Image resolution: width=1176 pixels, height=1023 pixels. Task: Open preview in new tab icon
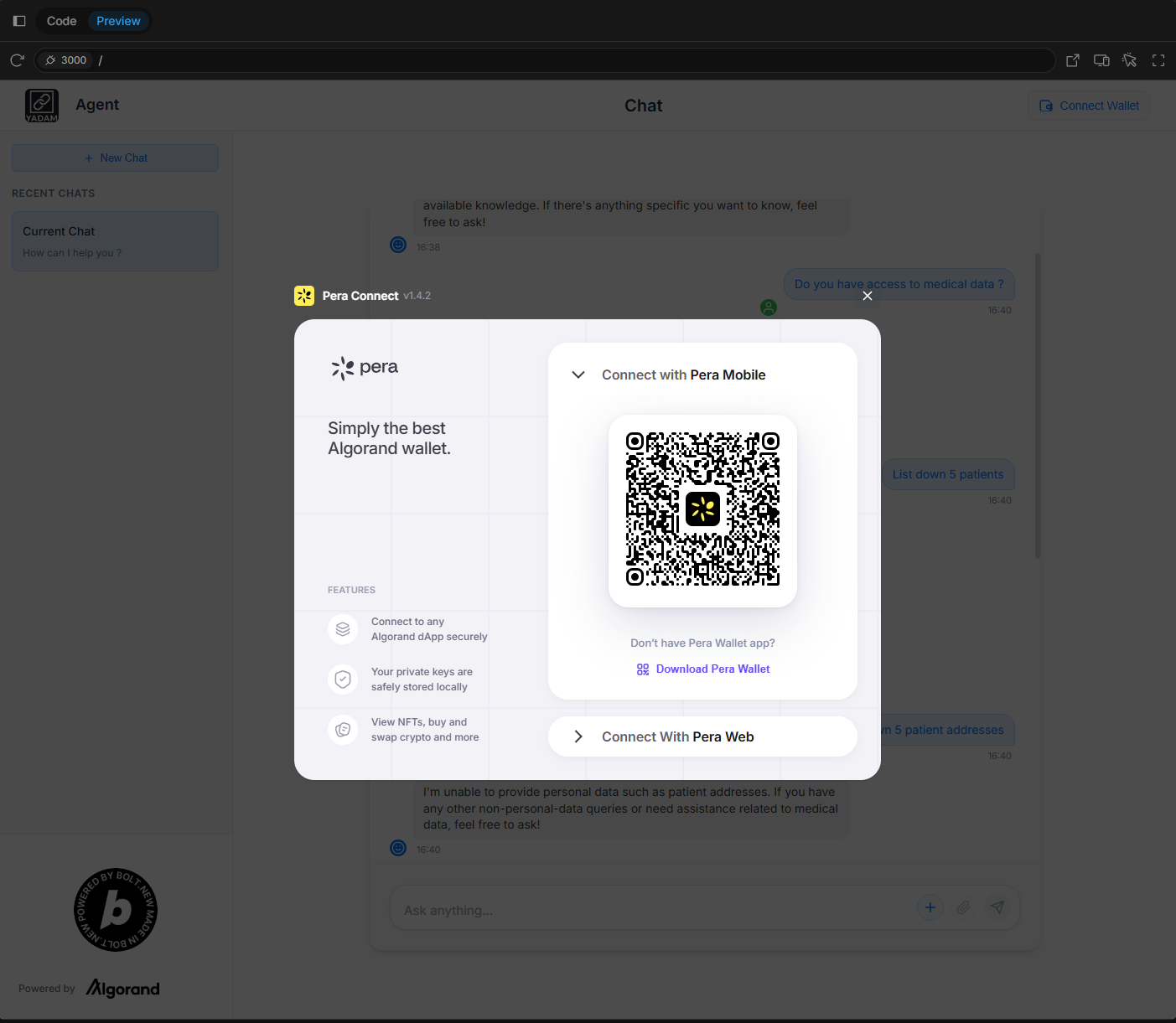coord(1073,60)
